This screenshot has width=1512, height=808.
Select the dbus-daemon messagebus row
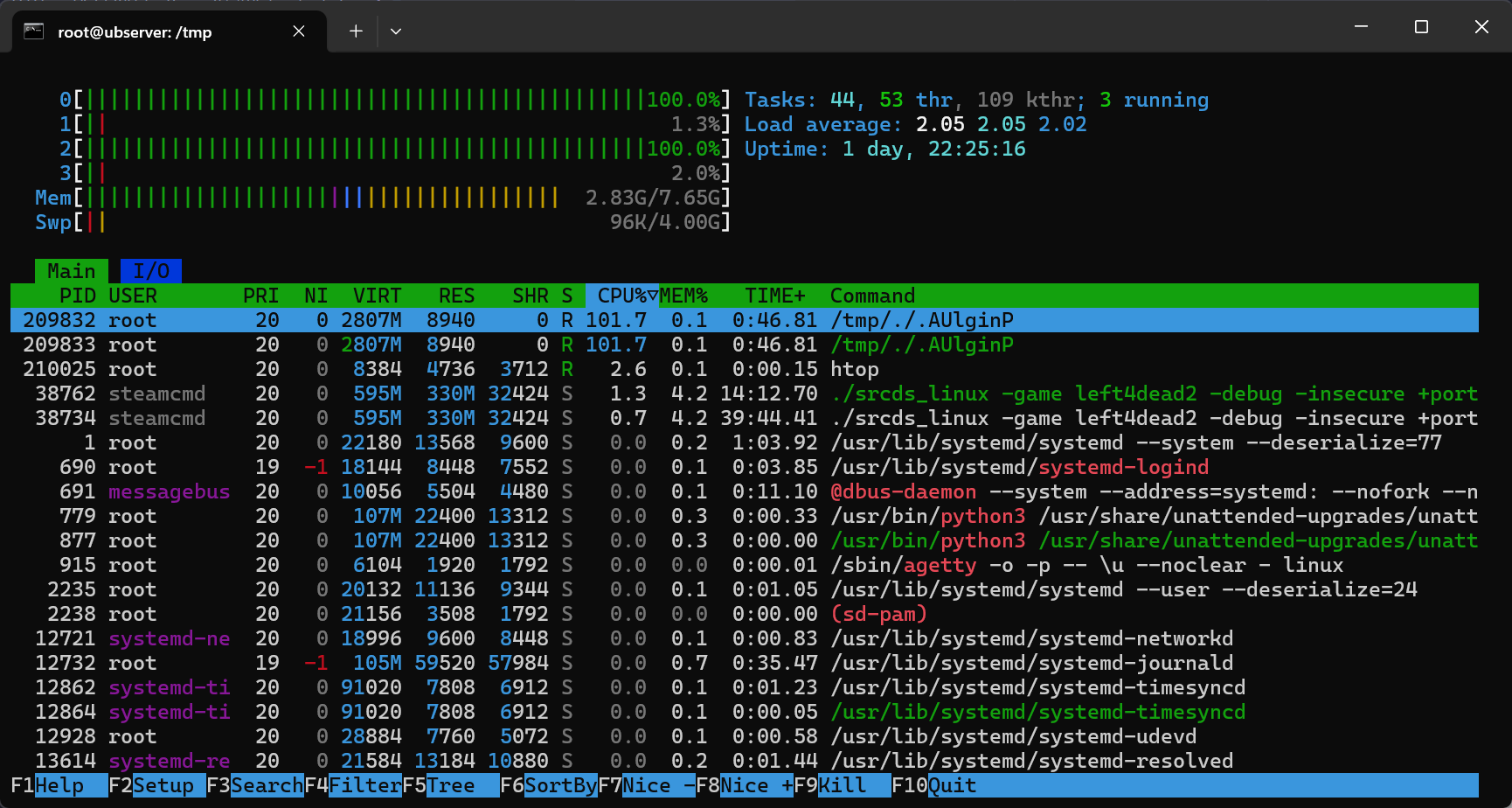pyautogui.click(x=745, y=491)
